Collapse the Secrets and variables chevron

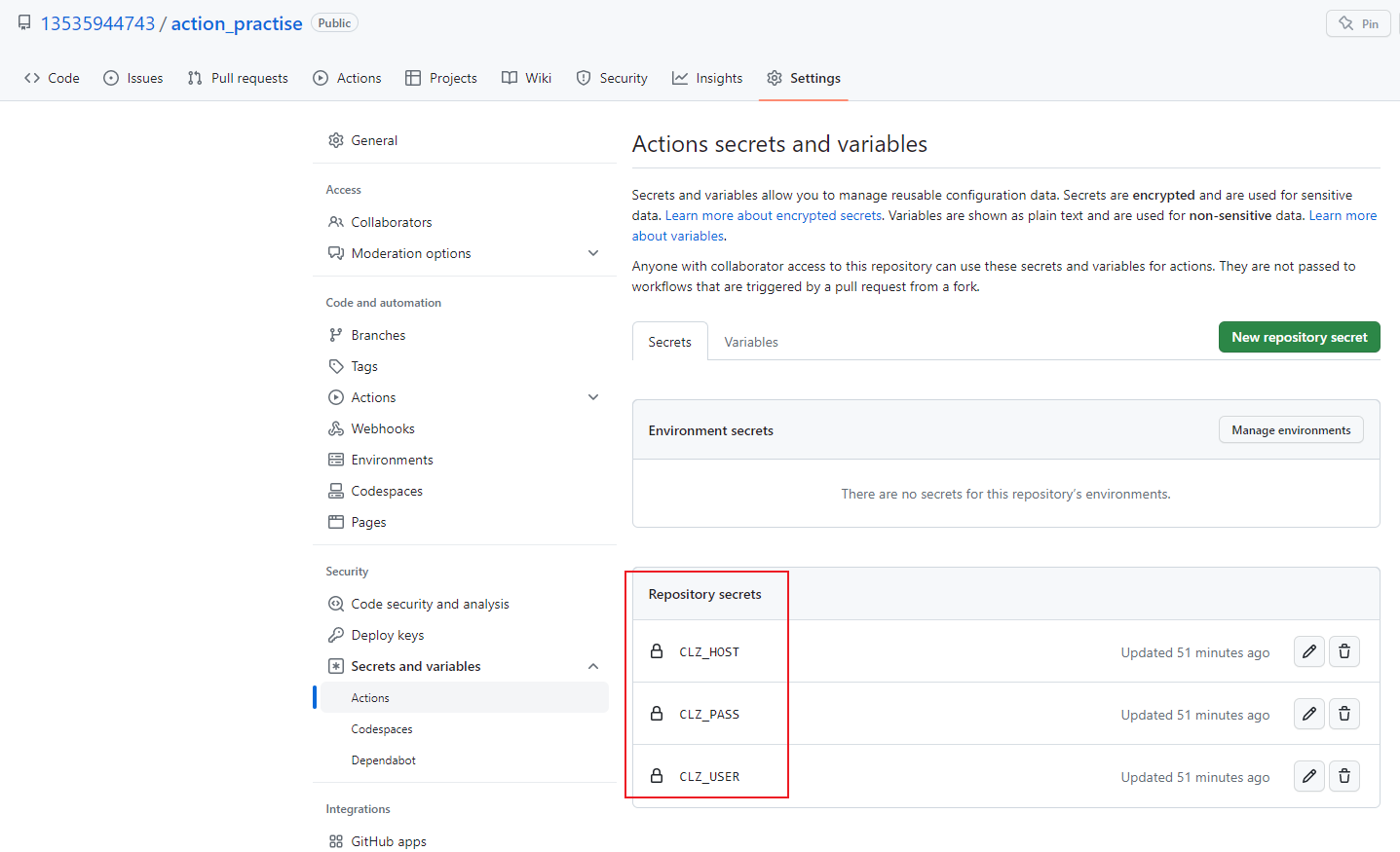coord(593,666)
